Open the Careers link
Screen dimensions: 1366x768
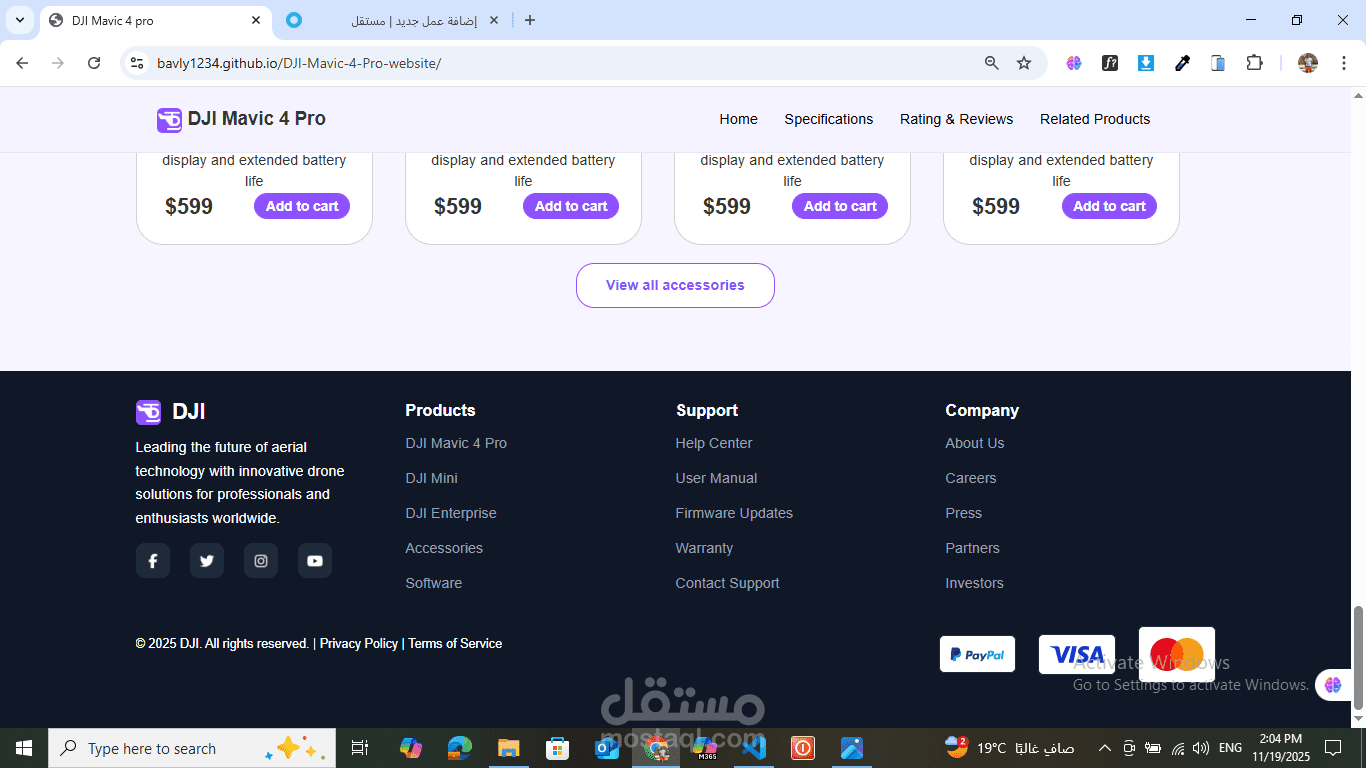click(x=971, y=478)
